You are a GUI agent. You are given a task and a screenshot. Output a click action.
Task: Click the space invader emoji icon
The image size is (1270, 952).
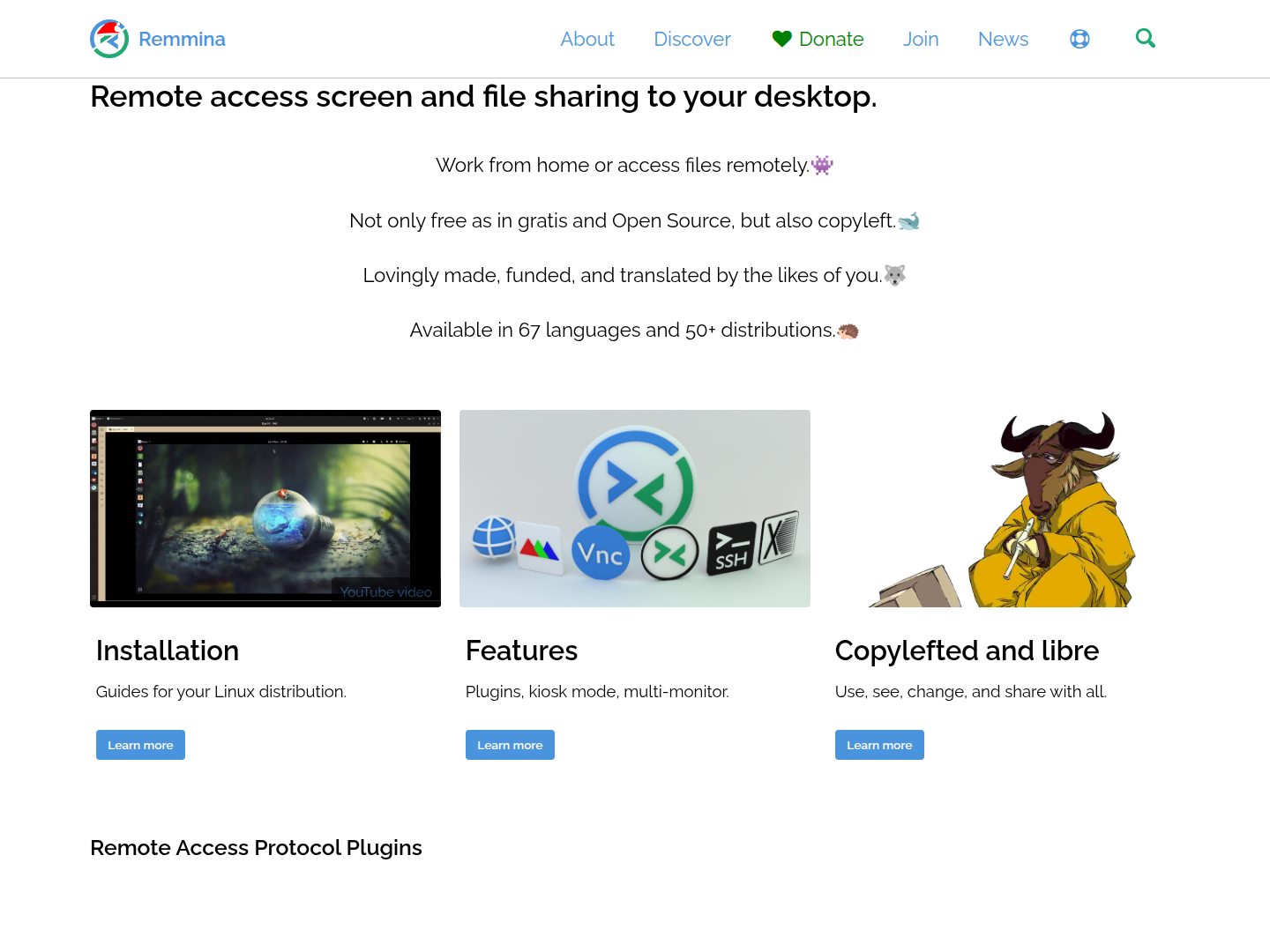(x=822, y=165)
